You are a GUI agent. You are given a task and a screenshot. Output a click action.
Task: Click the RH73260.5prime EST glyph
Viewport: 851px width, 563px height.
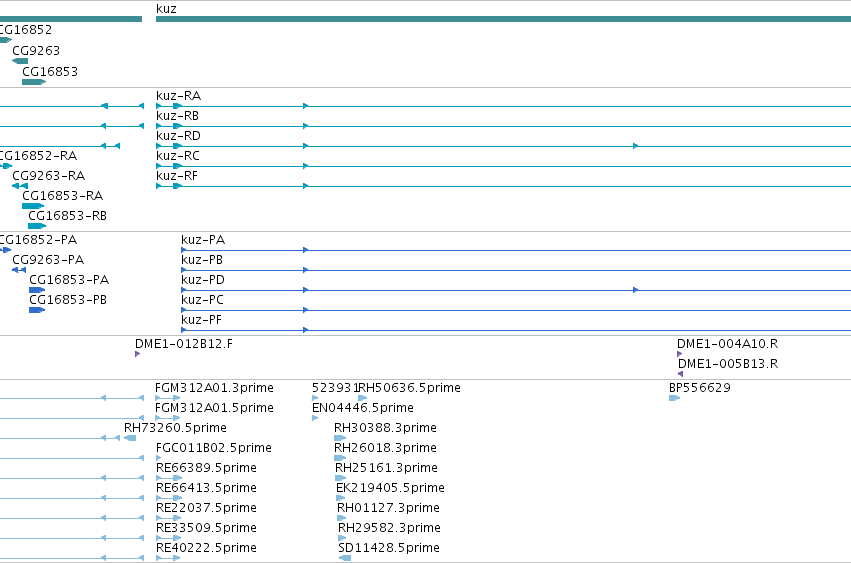click(x=130, y=438)
